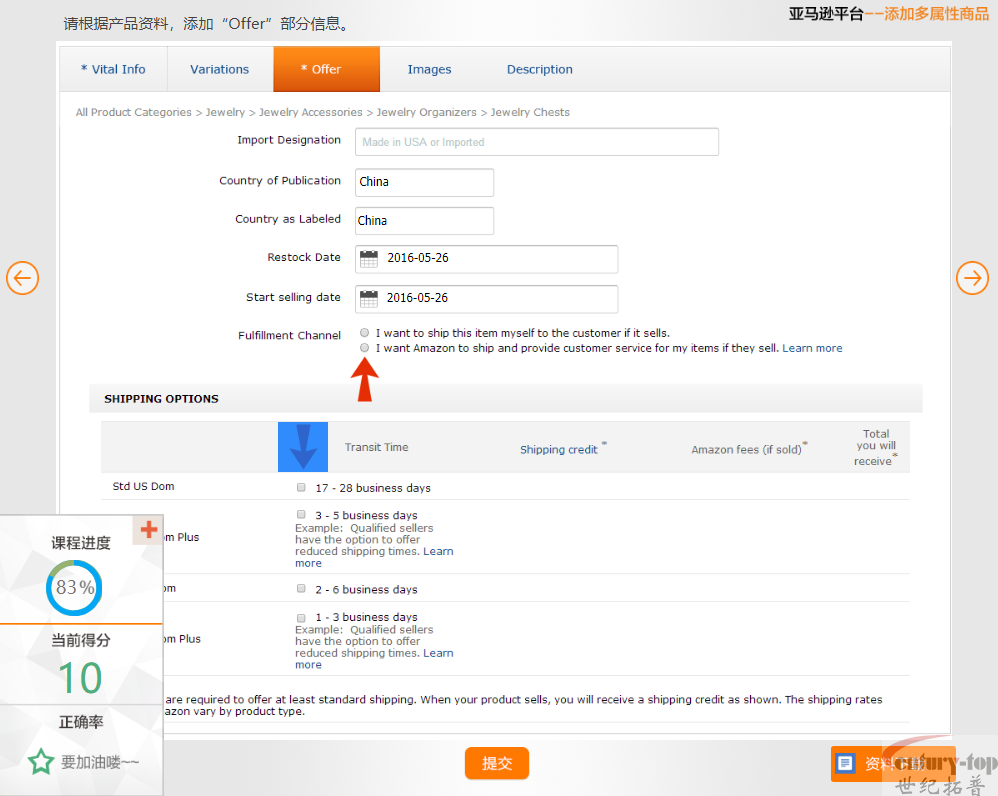Click the Shipping credit column link
998x796 pixels.
[559, 449]
